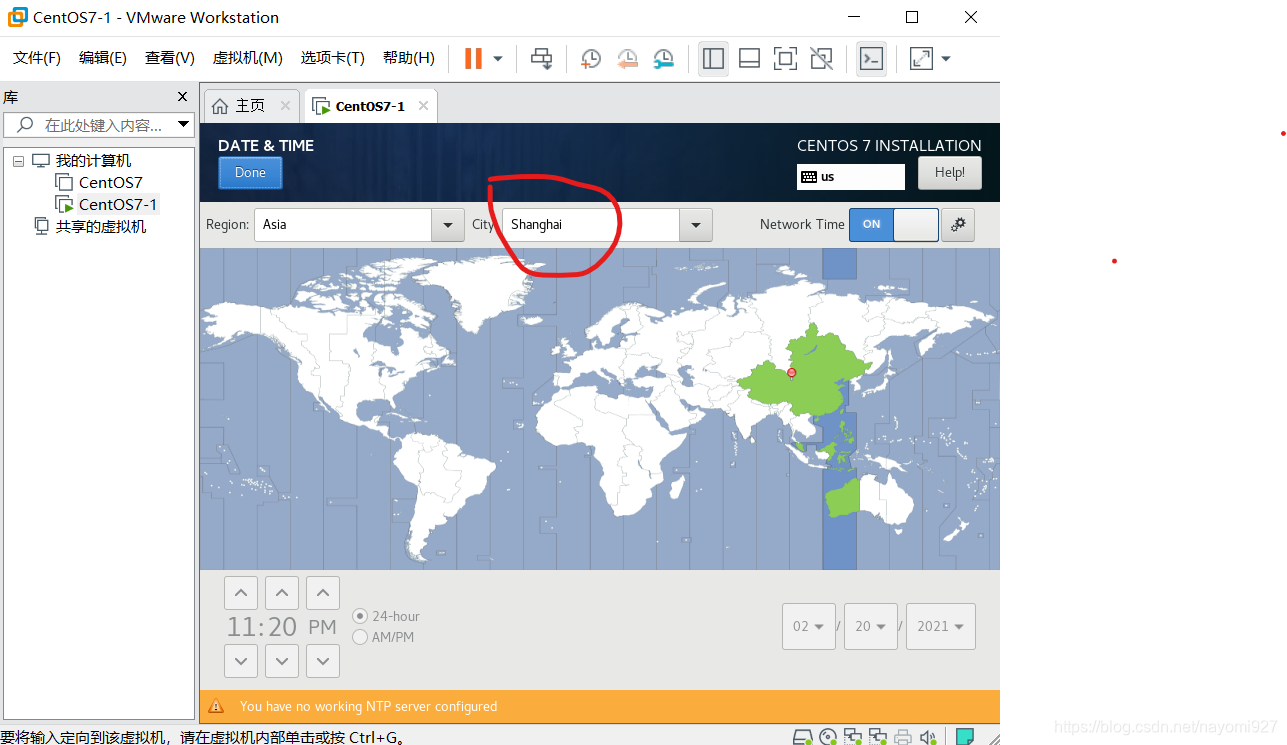Select CentOS7-1 in the library tree
Viewport: 1287px width, 745px height.
(x=118, y=204)
